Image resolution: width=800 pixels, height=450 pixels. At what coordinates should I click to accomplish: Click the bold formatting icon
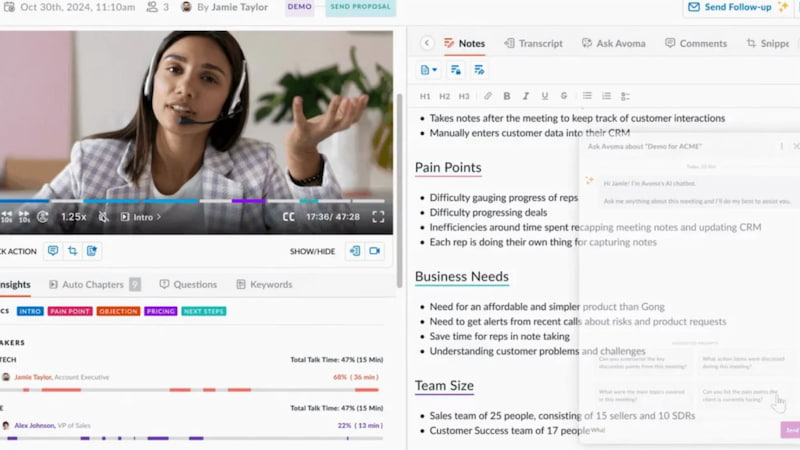(507, 96)
